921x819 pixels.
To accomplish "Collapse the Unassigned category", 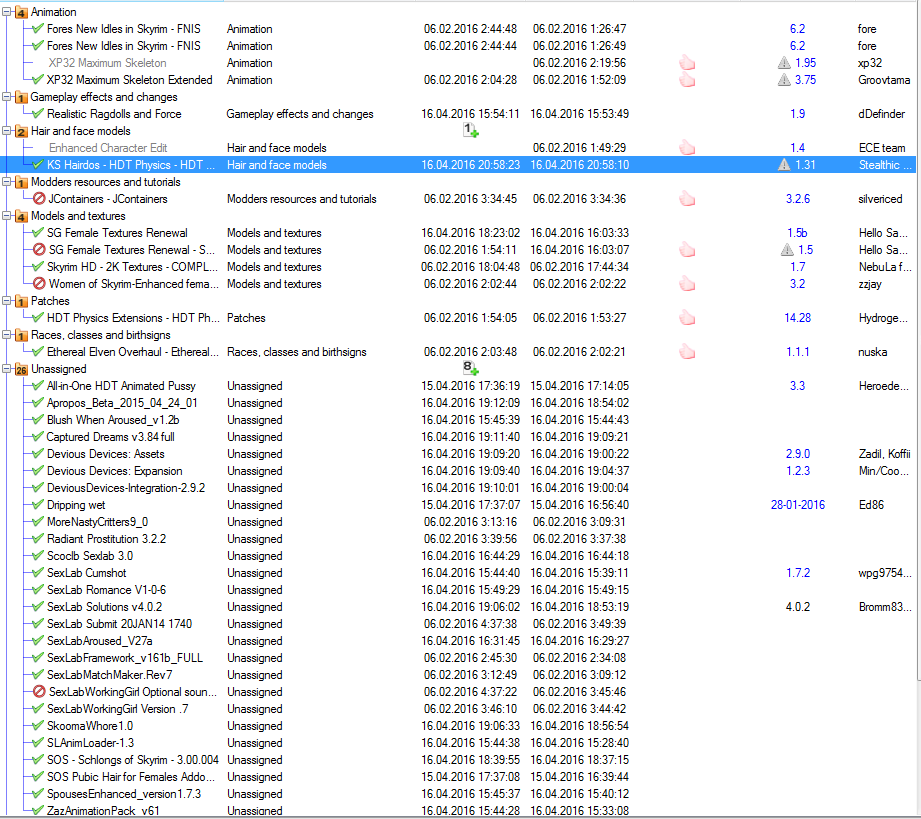I will point(6,369).
